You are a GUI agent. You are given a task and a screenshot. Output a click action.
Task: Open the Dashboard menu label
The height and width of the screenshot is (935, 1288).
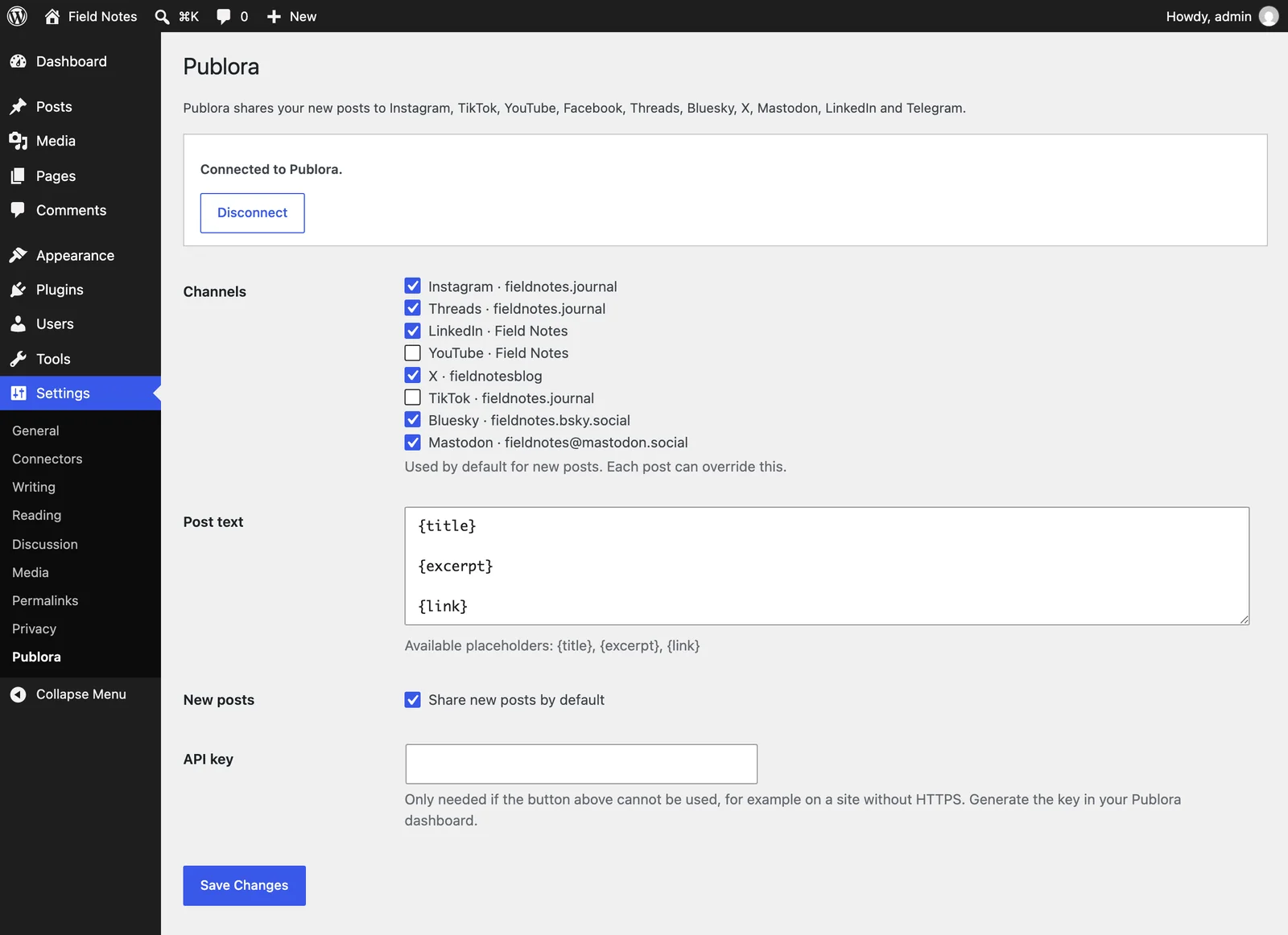tap(71, 61)
